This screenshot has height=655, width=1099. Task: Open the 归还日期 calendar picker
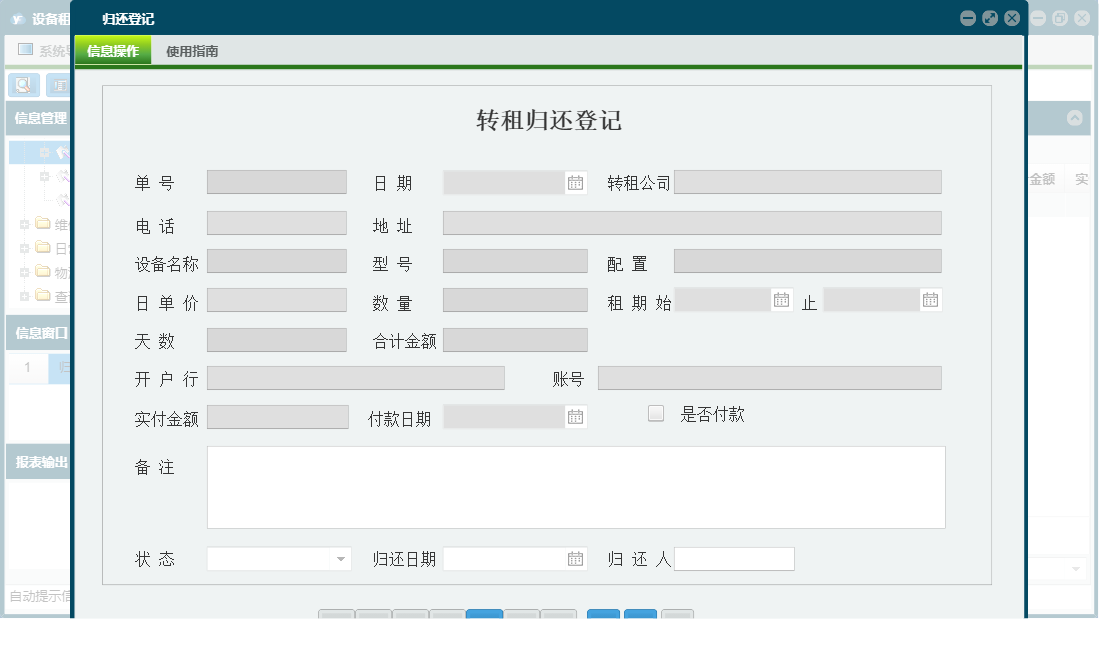(x=575, y=559)
